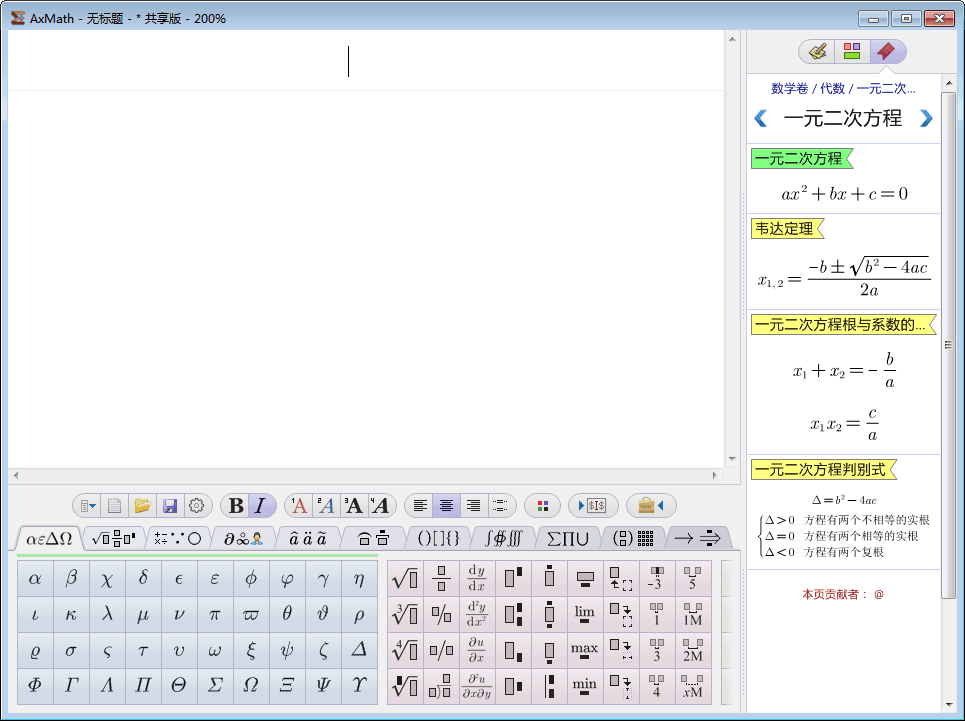Select the 韦达定理 formula heading

click(x=784, y=229)
